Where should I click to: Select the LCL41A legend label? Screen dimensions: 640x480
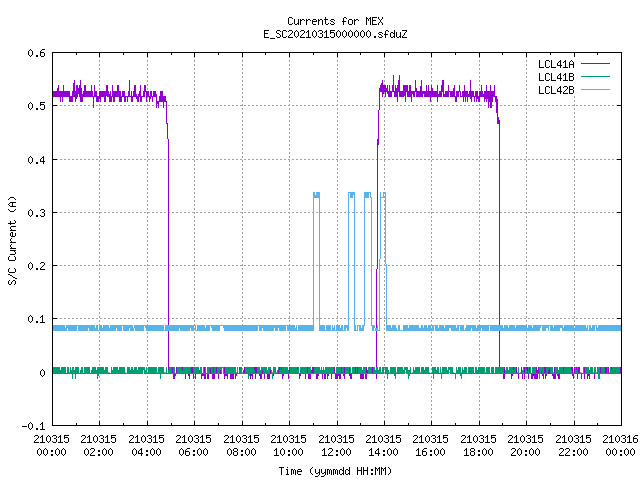556,64
